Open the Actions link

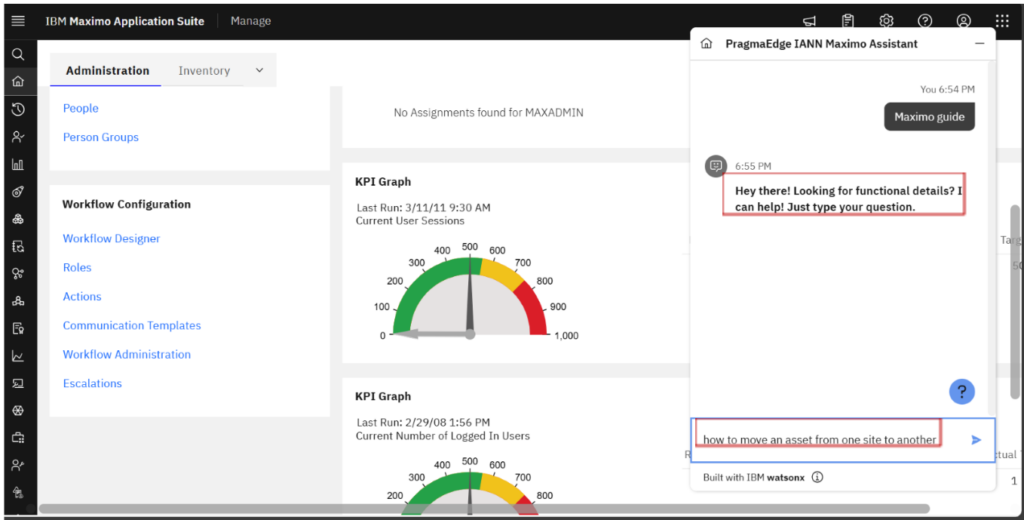(82, 297)
